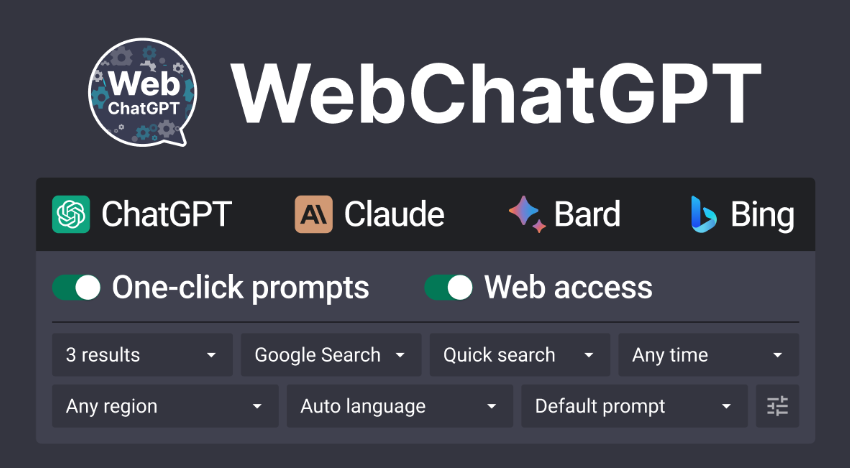Click the blue Bing logo icon
This screenshot has height=468, width=850.
(x=704, y=214)
